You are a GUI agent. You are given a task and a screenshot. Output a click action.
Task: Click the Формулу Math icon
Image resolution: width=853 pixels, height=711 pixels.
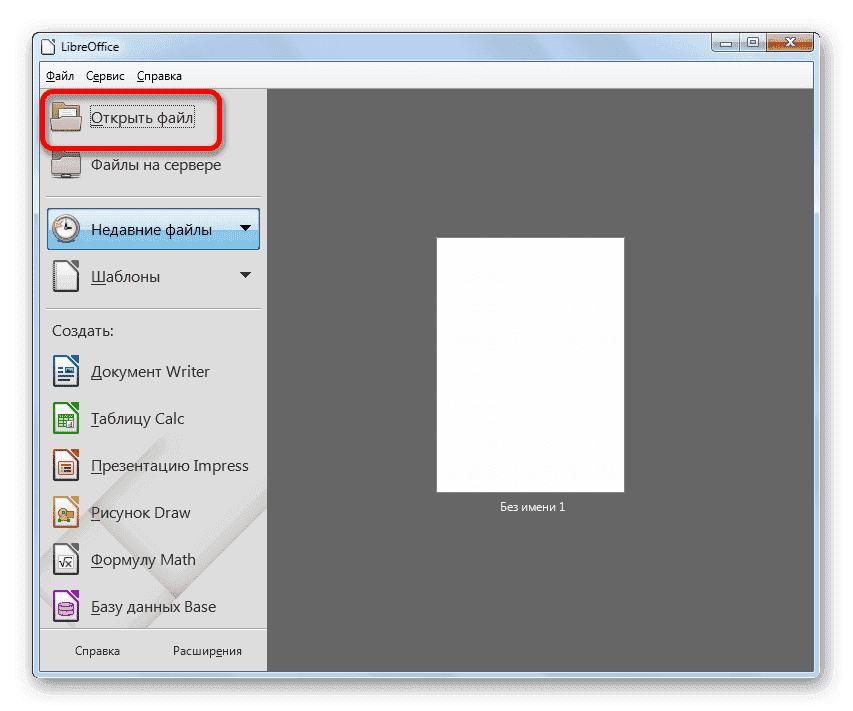click(x=64, y=559)
